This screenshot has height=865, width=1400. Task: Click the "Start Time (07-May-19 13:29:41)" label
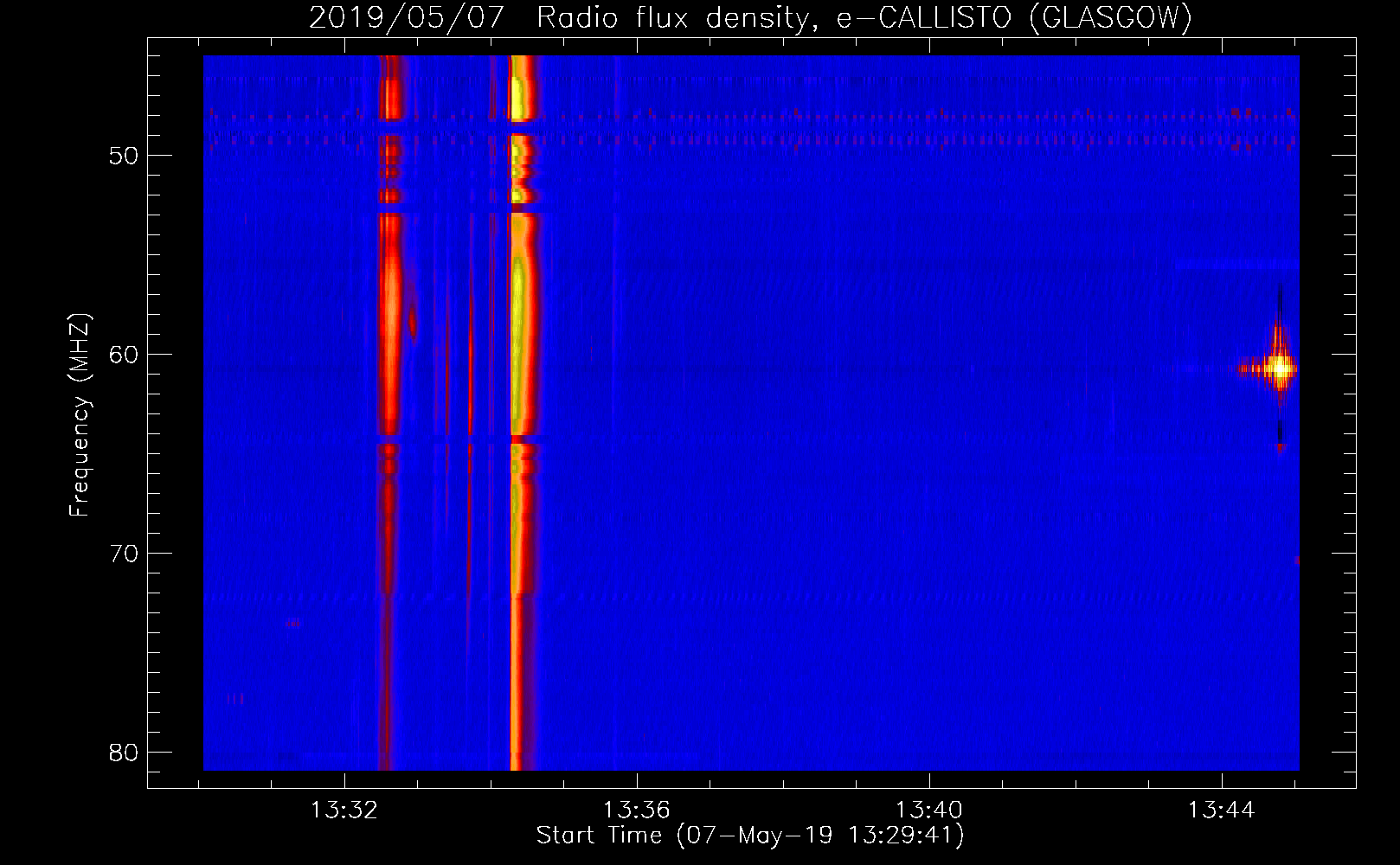[x=750, y=836]
